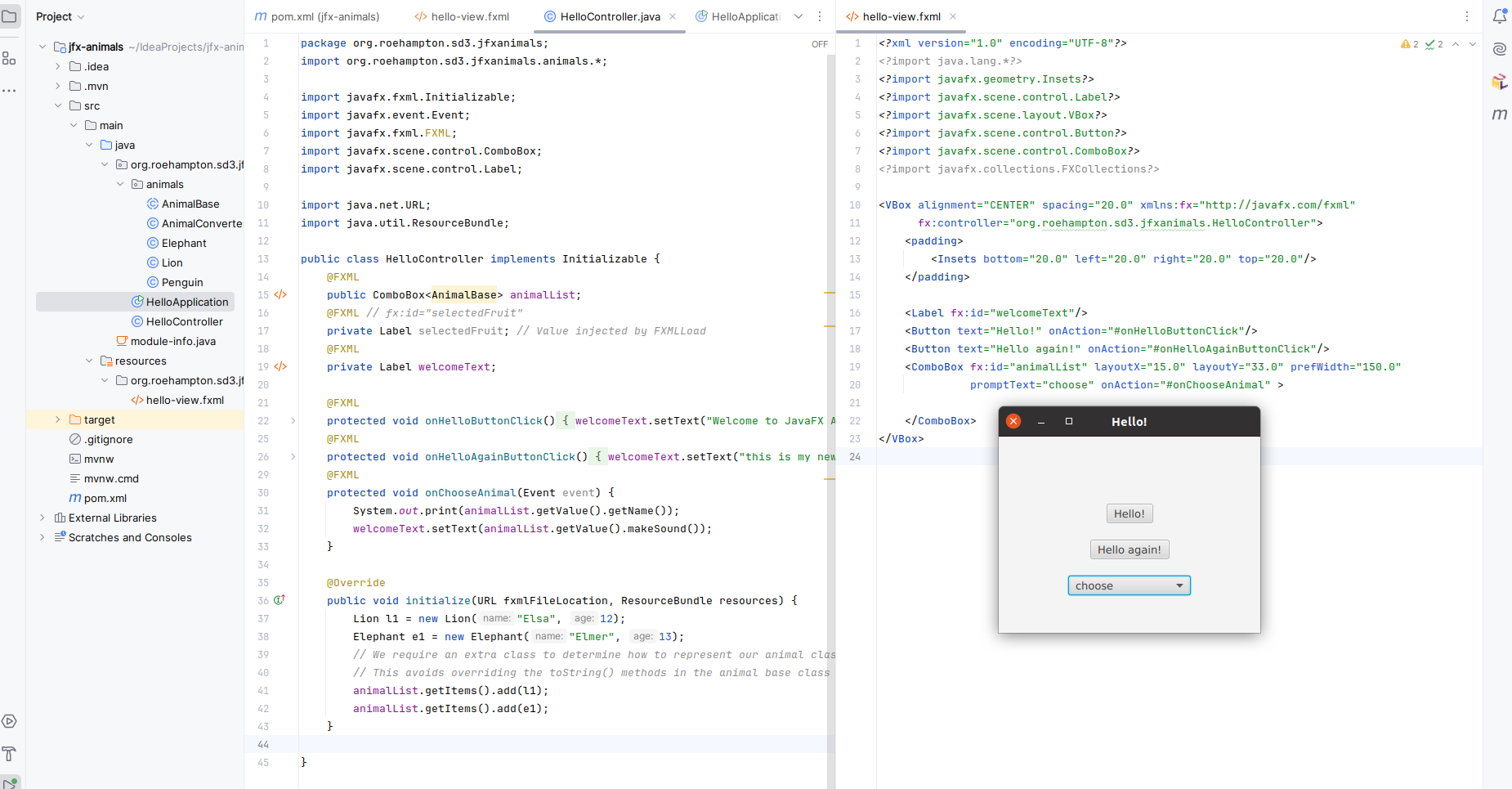This screenshot has height=789, width=1512.
Task: Unfold the onHelloButtonClick method body
Action: (x=293, y=420)
